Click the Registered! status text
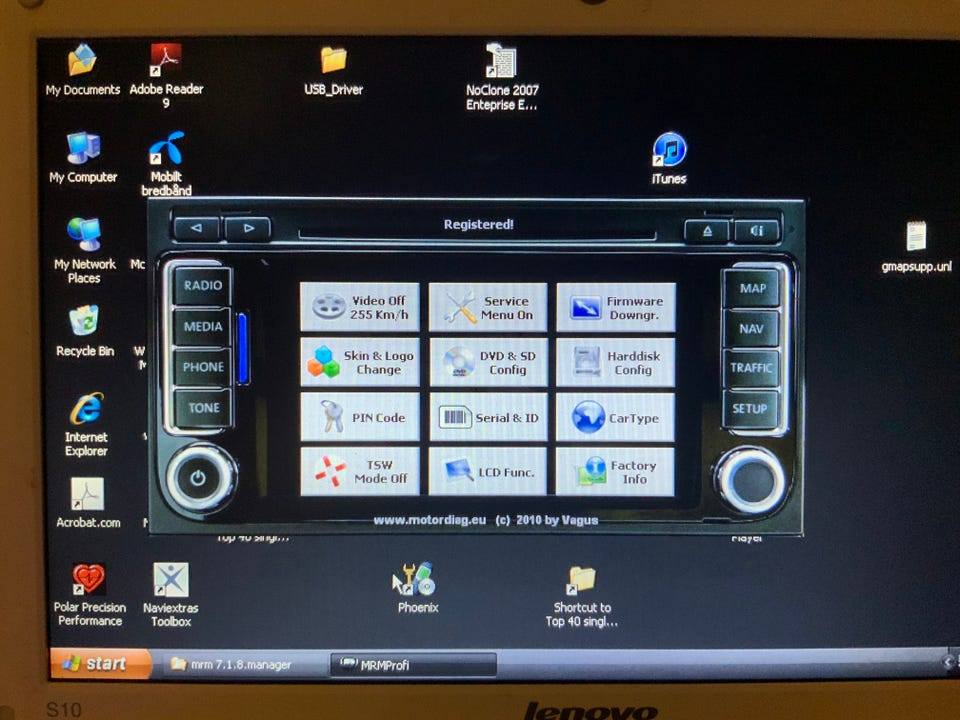The image size is (960, 720). point(479,224)
